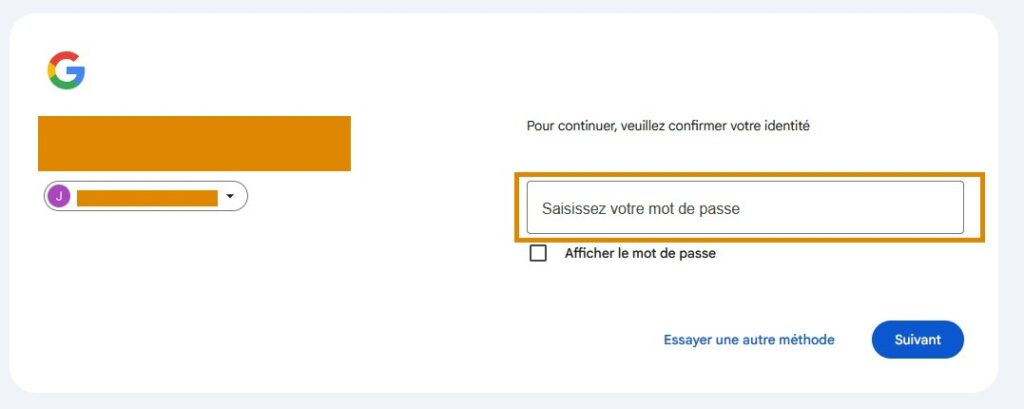The image size is (1024, 409).
Task: Click the circular letter J icon
Action: point(59,196)
